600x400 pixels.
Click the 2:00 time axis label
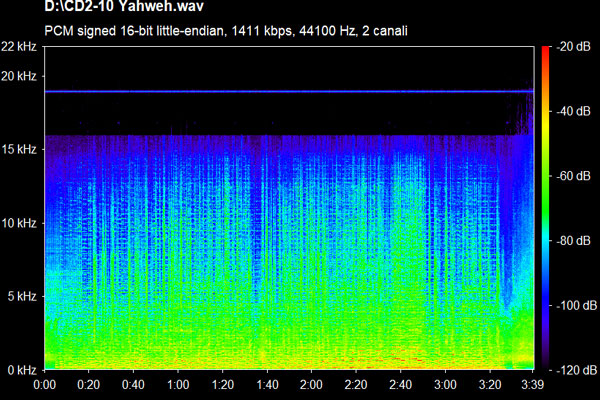tap(311, 384)
